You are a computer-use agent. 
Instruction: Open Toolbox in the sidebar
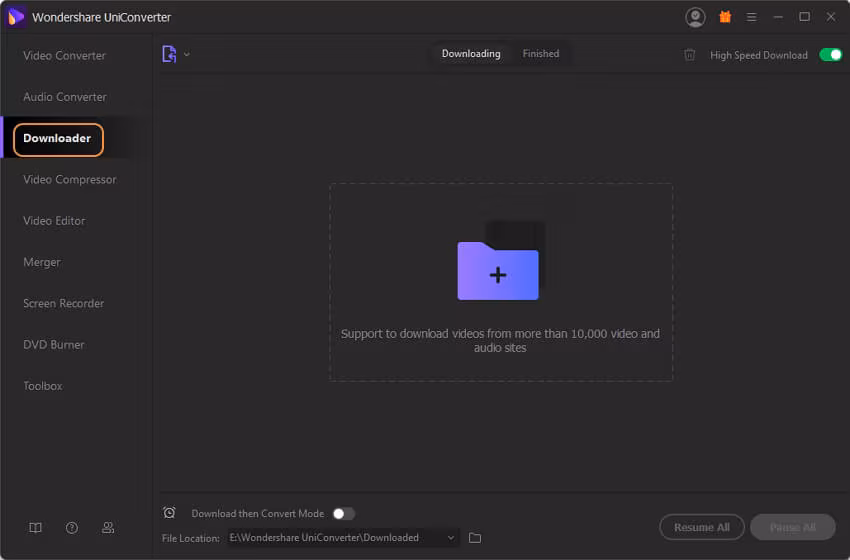coord(43,386)
